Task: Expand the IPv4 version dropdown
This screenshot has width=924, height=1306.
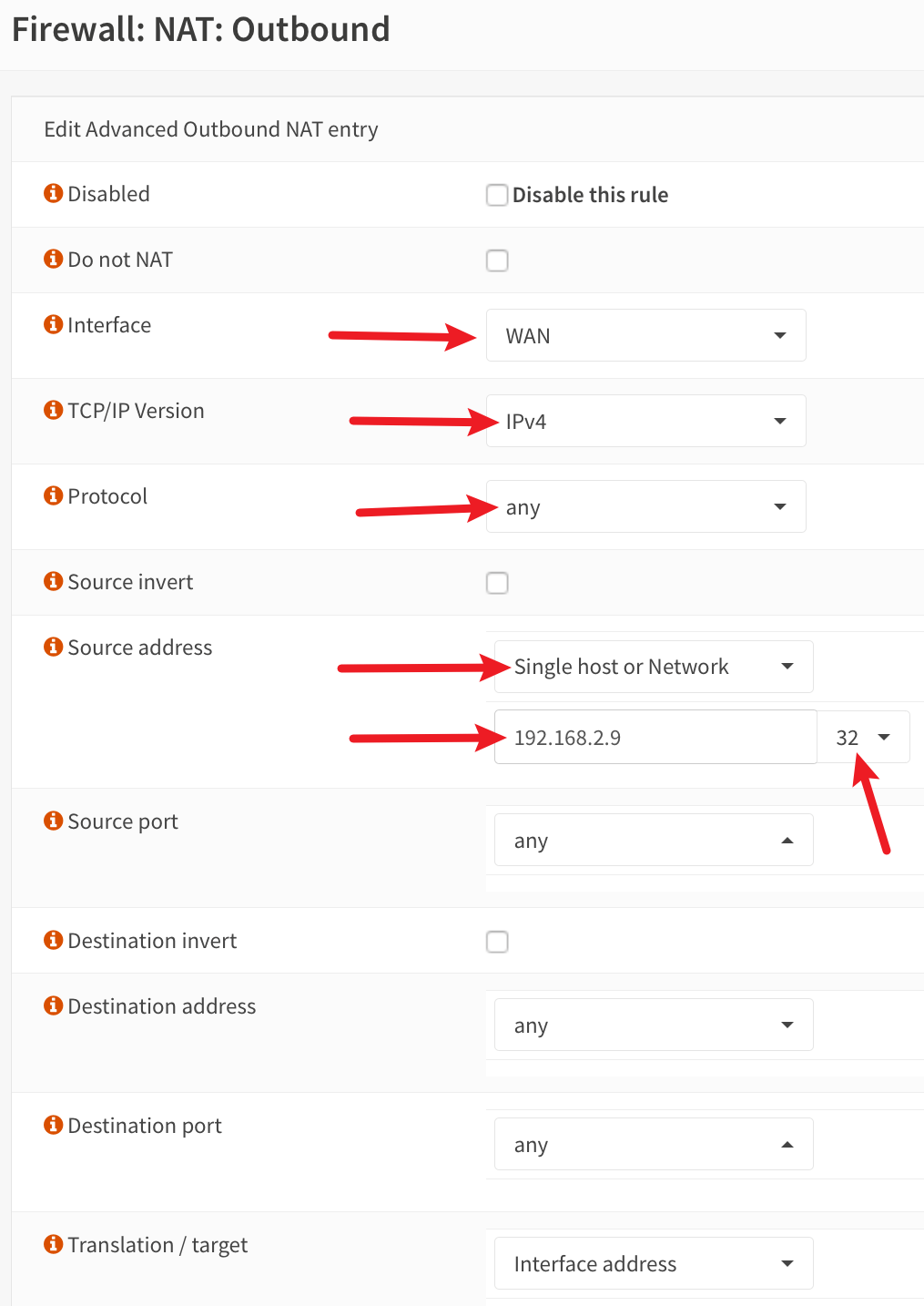Action: tap(646, 421)
